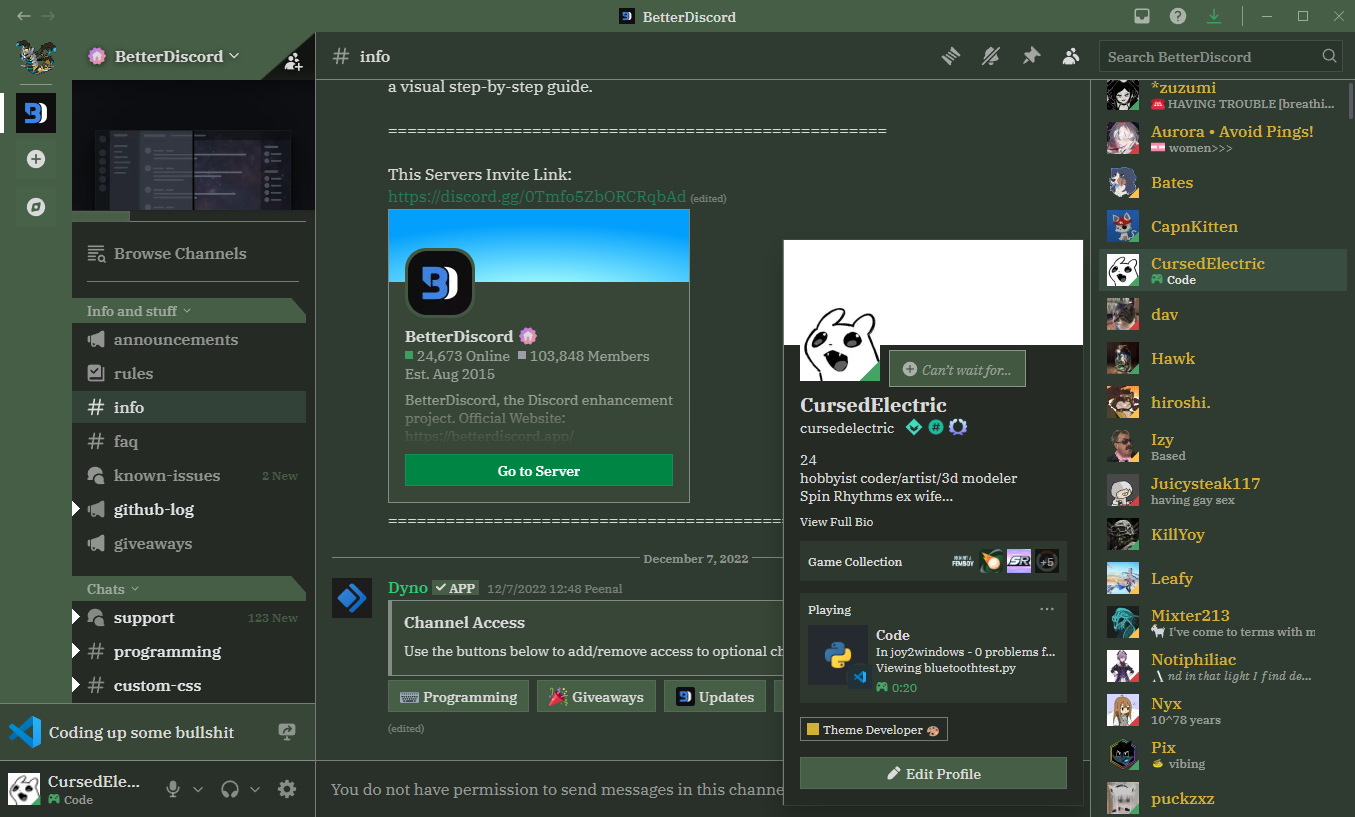Open the more options dots in Playing card
The width and height of the screenshot is (1355, 817).
click(1047, 609)
